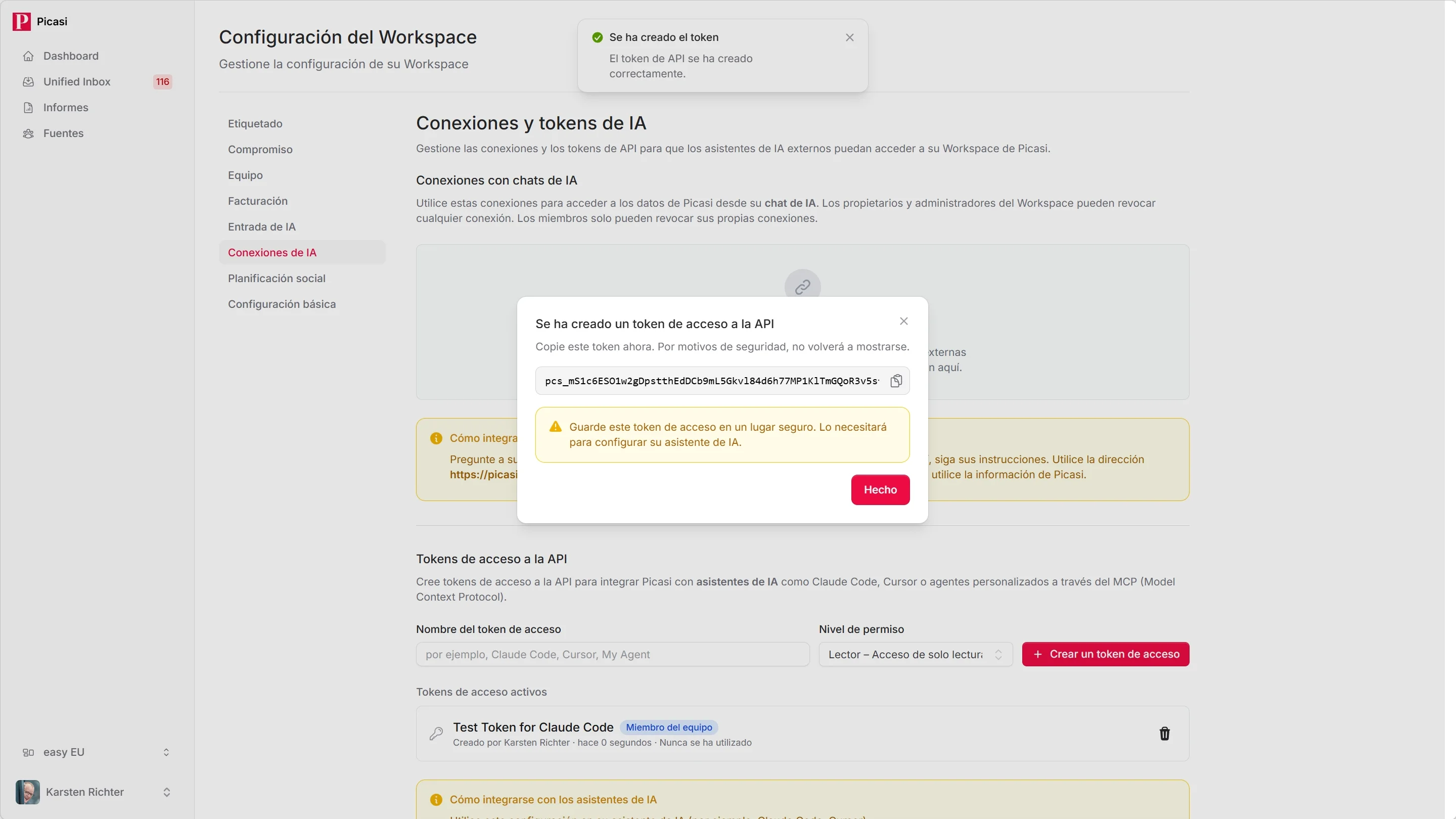Copy the token with clipboard icon
The image size is (1456, 819).
tap(896, 381)
